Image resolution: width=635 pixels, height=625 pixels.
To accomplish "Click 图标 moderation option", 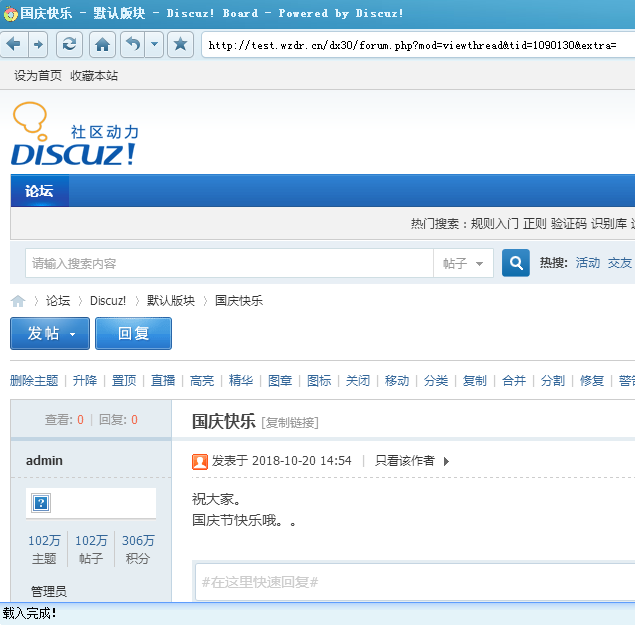I will tap(319, 381).
